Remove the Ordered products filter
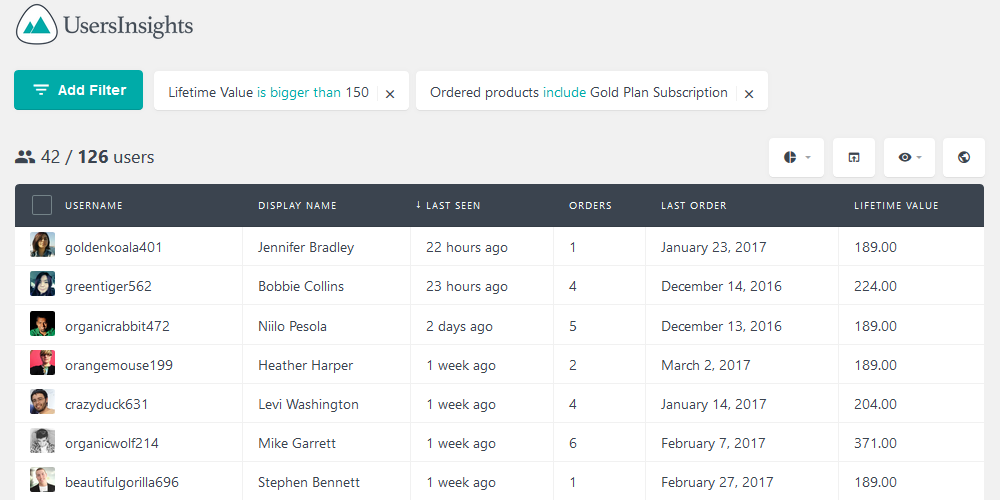This screenshot has height=500, width=1000. click(749, 94)
